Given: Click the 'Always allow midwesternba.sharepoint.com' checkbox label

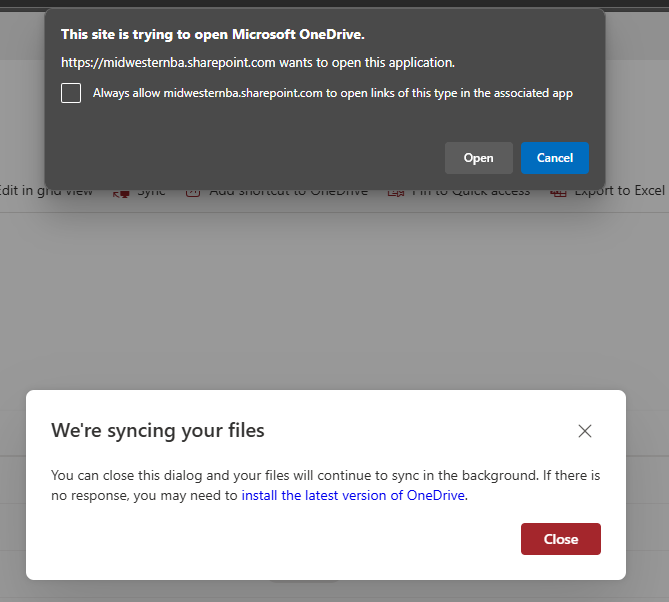Looking at the screenshot, I should click(332, 93).
